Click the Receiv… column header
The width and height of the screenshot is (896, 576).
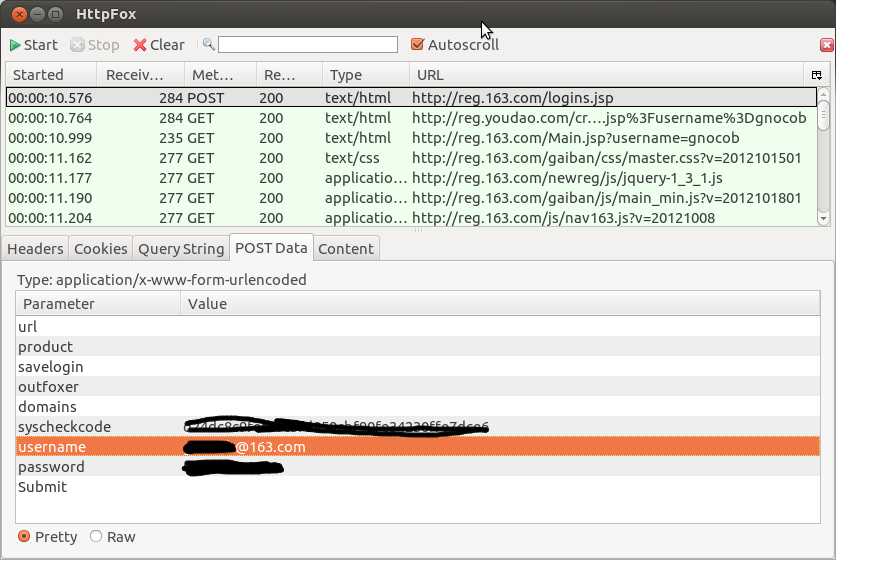click(141, 75)
